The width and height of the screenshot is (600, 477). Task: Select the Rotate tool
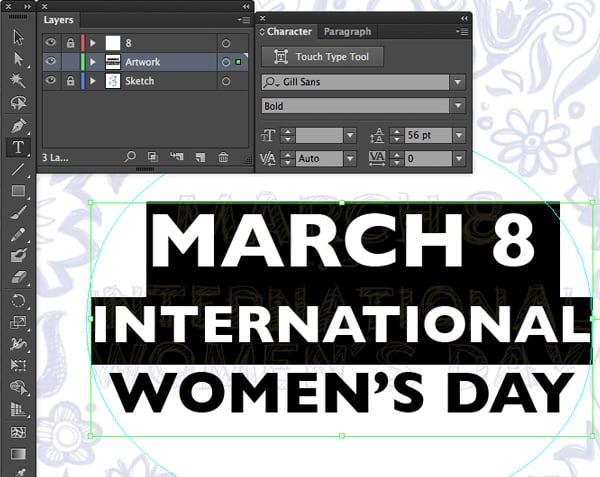coord(18,300)
